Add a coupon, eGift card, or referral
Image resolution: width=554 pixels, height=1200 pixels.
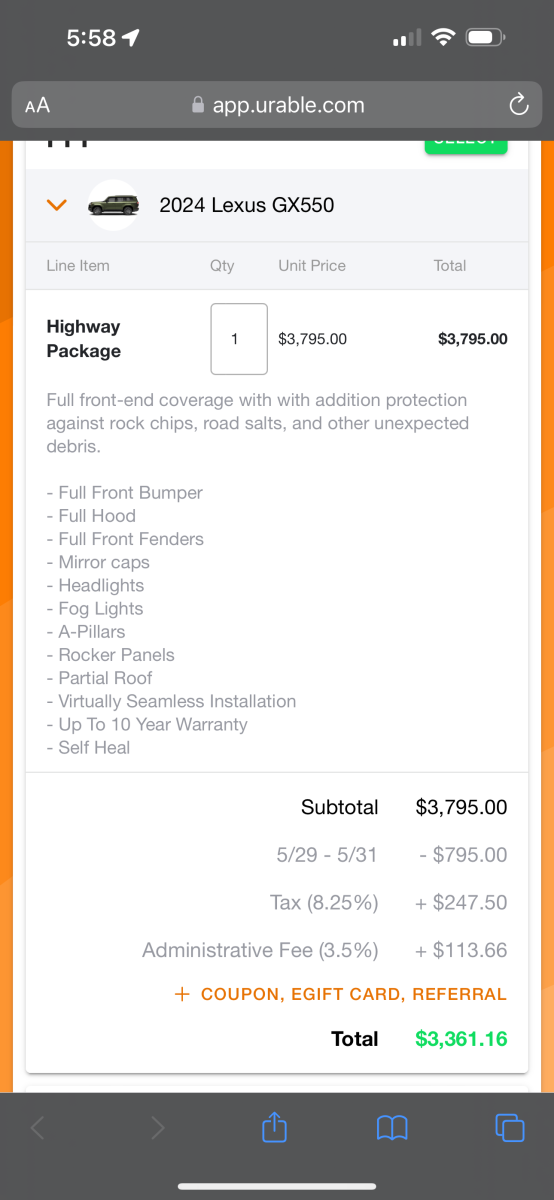tap(340, 994)
